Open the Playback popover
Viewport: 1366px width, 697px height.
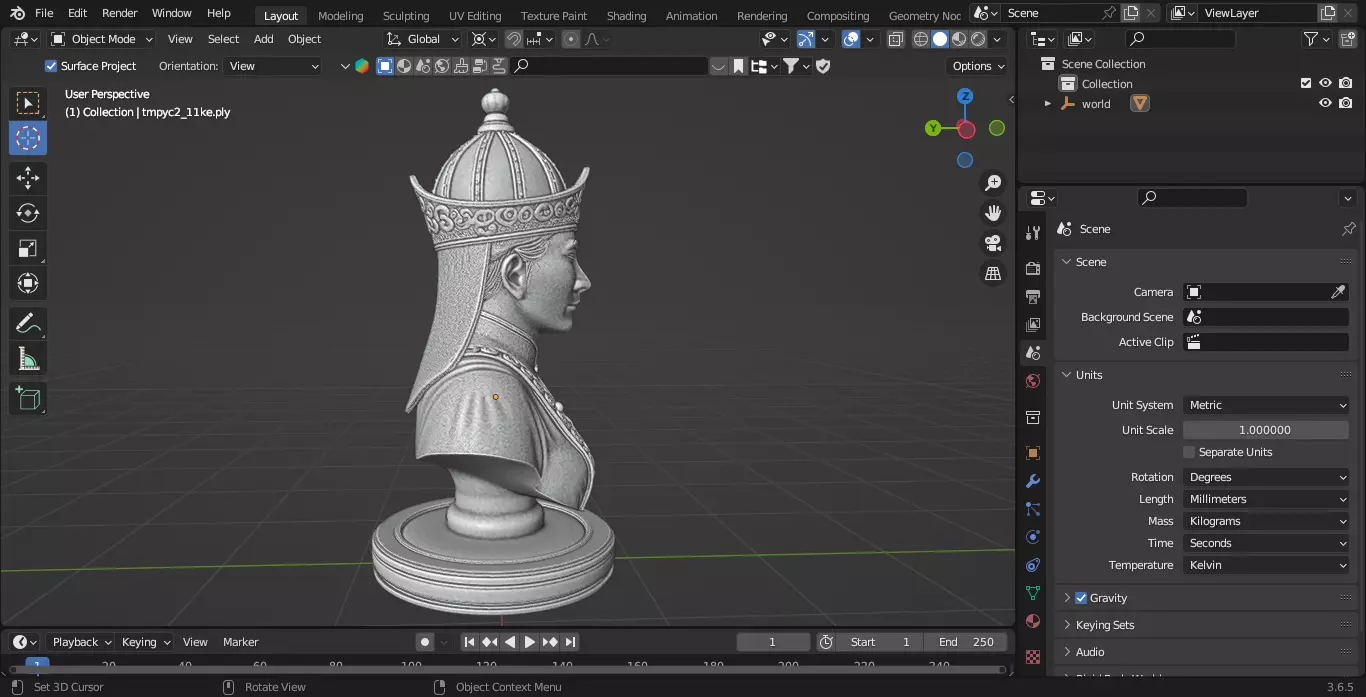(80, 642)
